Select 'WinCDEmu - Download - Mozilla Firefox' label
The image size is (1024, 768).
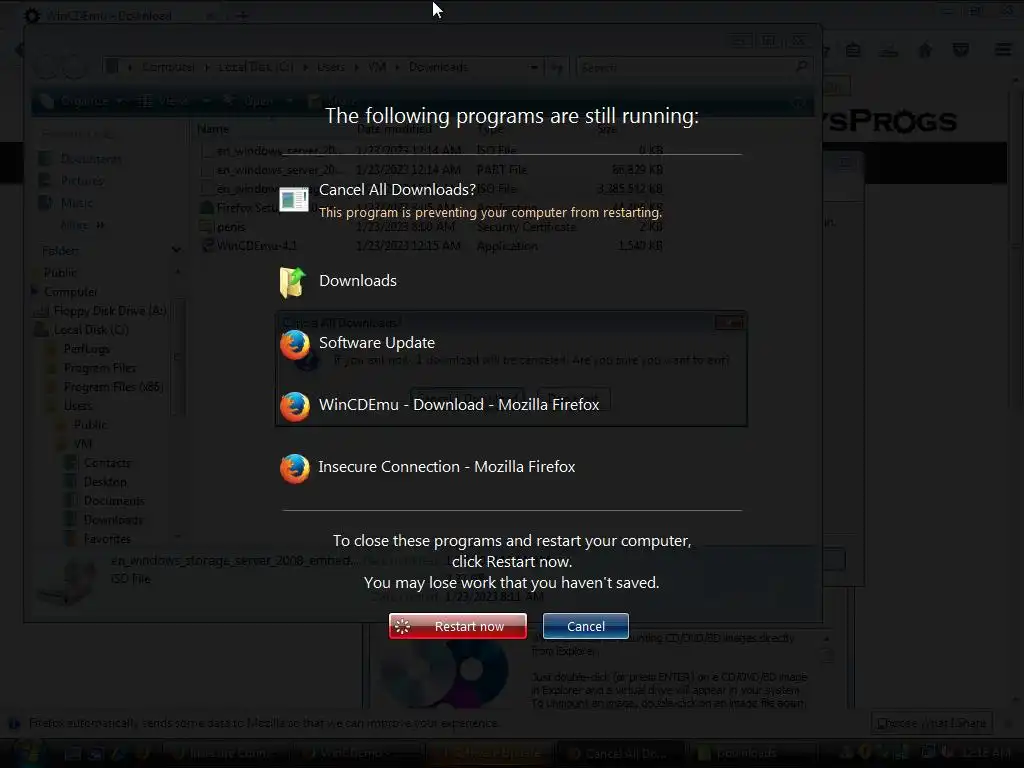459,405
